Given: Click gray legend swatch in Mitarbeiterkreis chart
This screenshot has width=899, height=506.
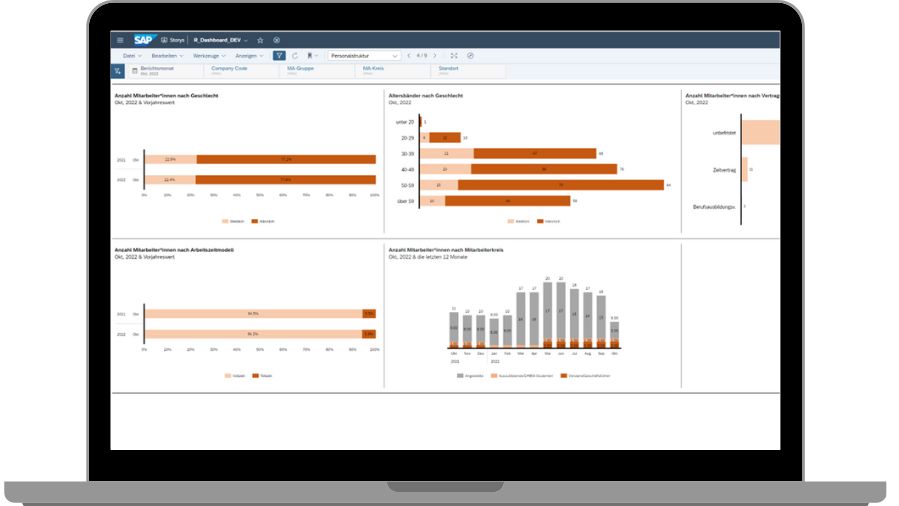Looking at the screenshot, I should 460,376.
